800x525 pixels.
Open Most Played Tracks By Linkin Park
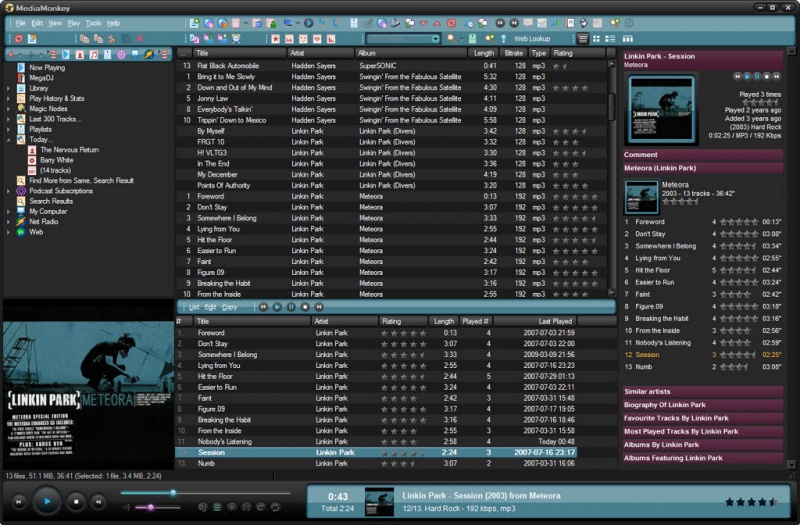(703, 432)
